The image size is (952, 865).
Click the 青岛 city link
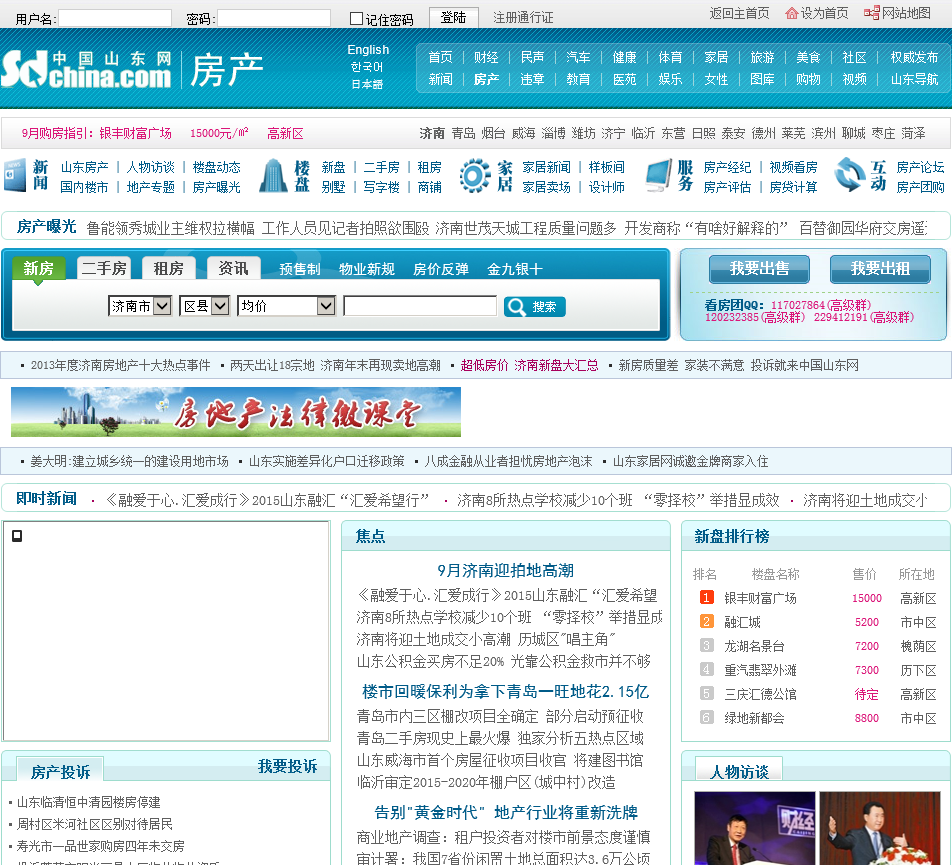point(463,133)
